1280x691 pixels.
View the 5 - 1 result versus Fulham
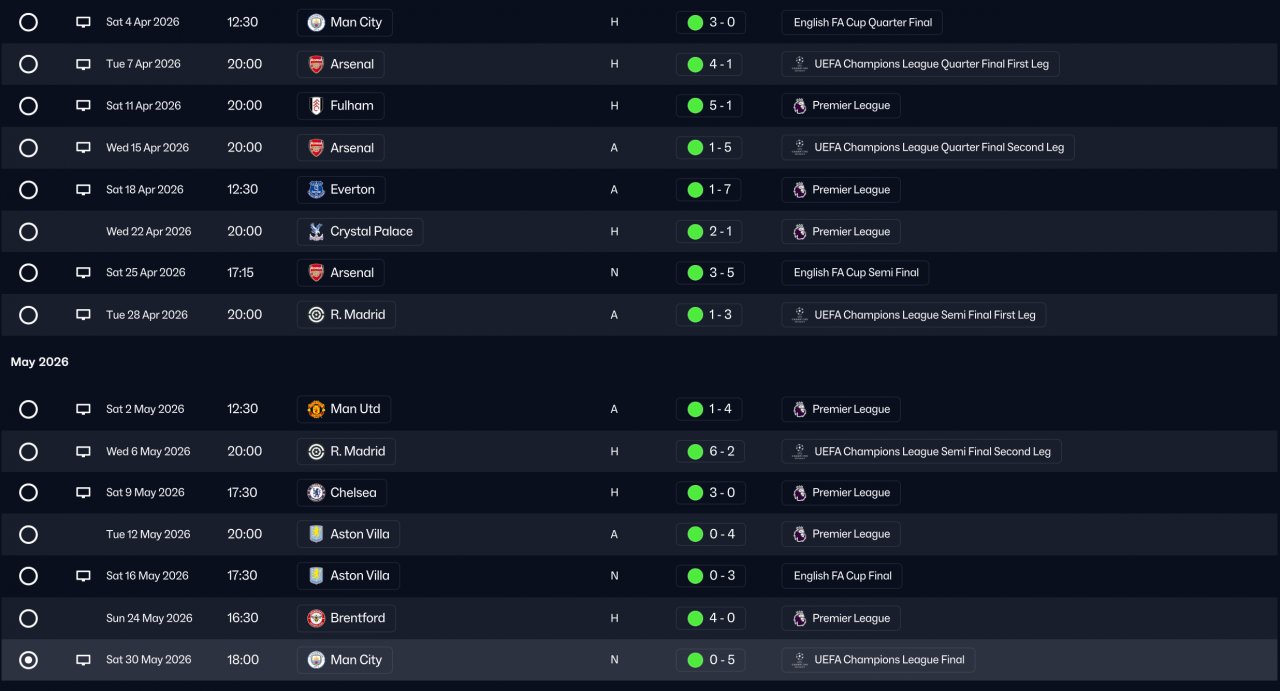tap(721, 106)
